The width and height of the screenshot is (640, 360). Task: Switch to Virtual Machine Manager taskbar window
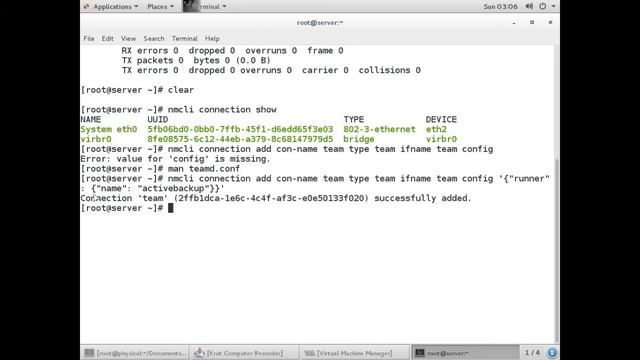(x=354, y=353)
